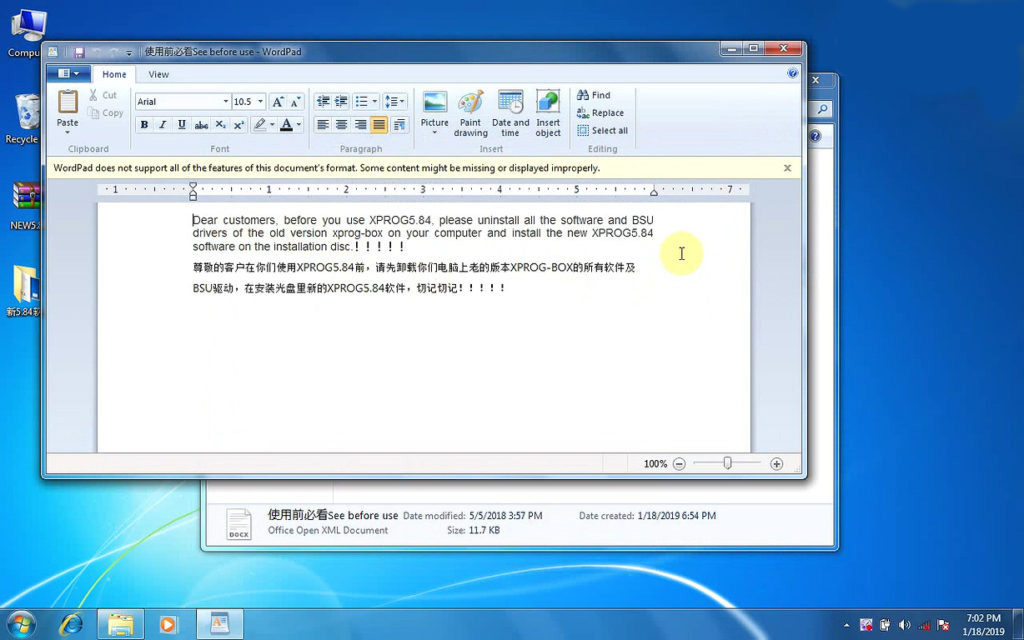
Task: Zoom out with the minus button
Action: tap(679, 464)
